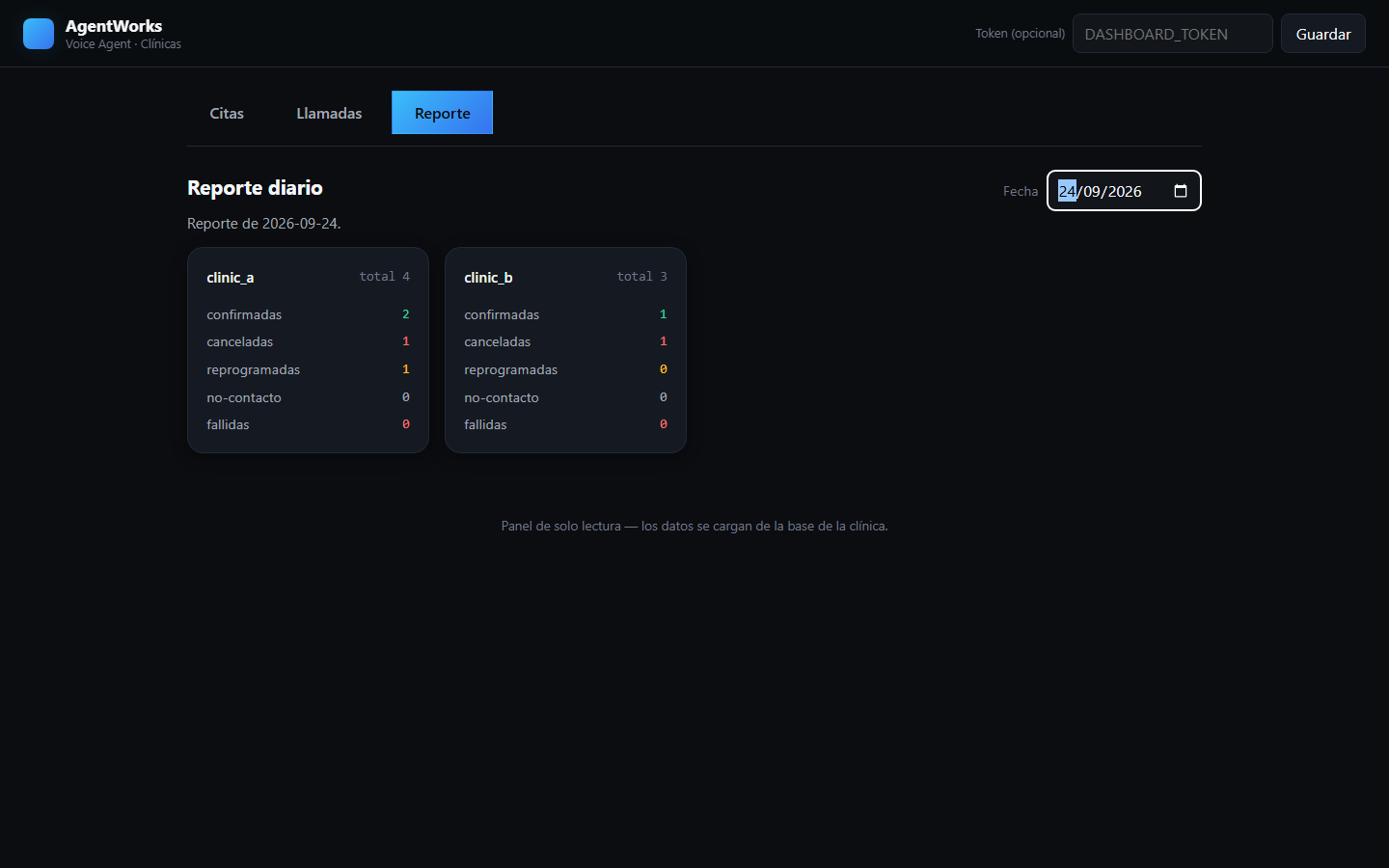Switch to the Citas tab

(227, 113)
